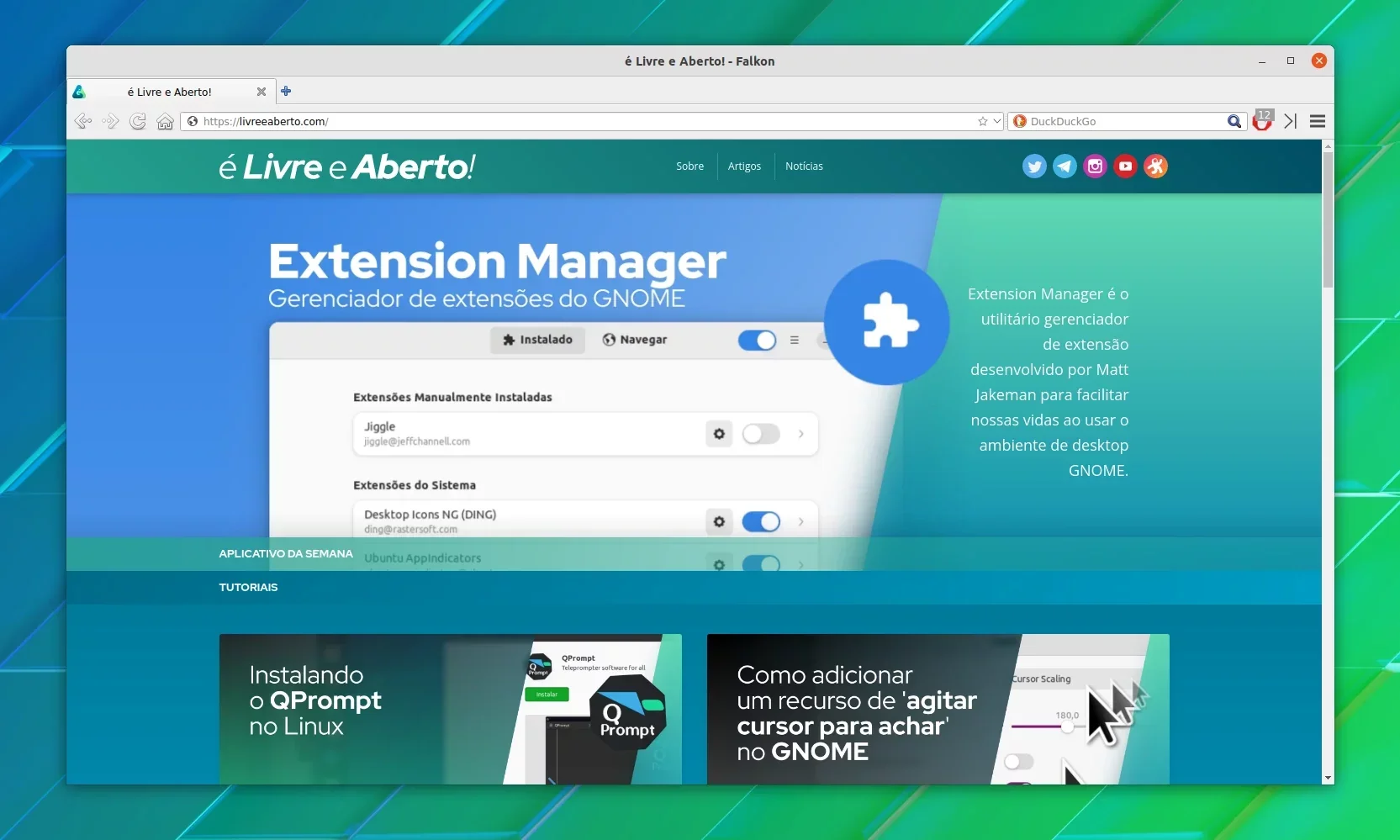This screenshot has height=840, width=1400.
Task: Toggle the Jiggle extension switch
Action: (761, 434)
